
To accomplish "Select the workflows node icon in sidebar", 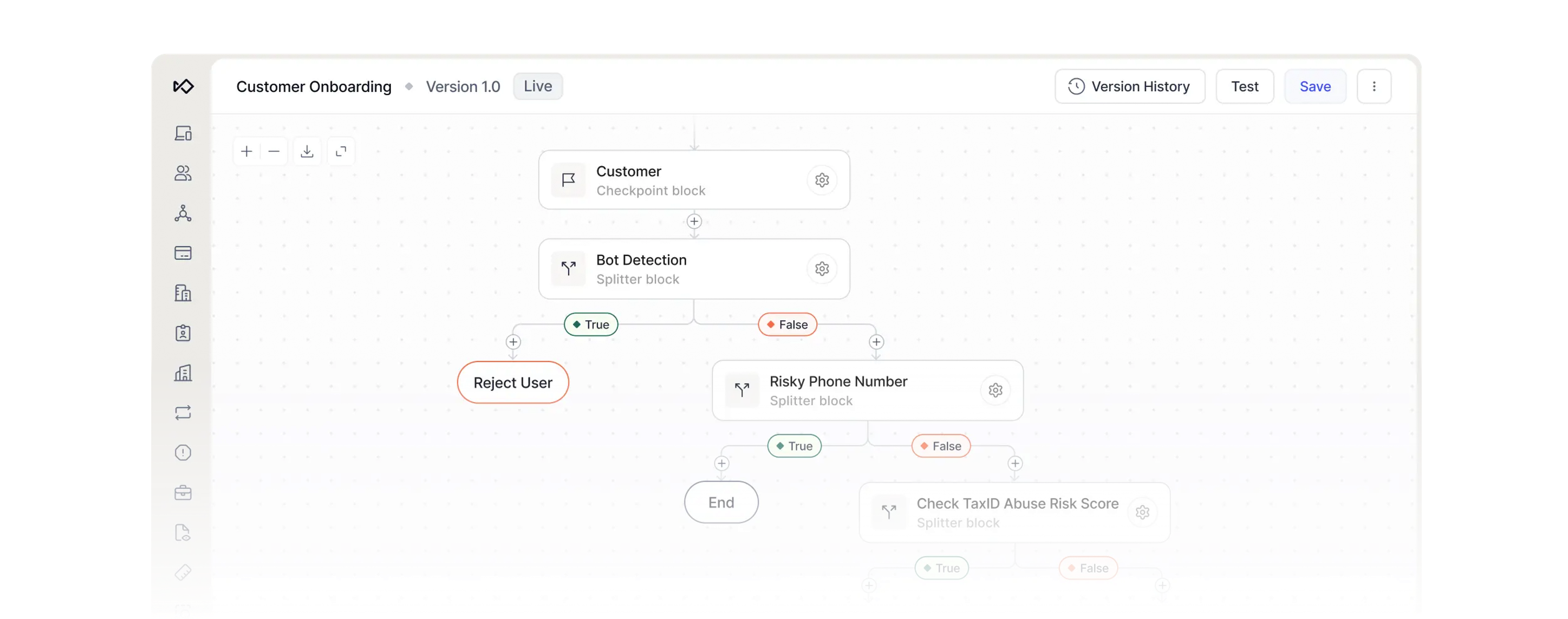I will coord(183,213).
